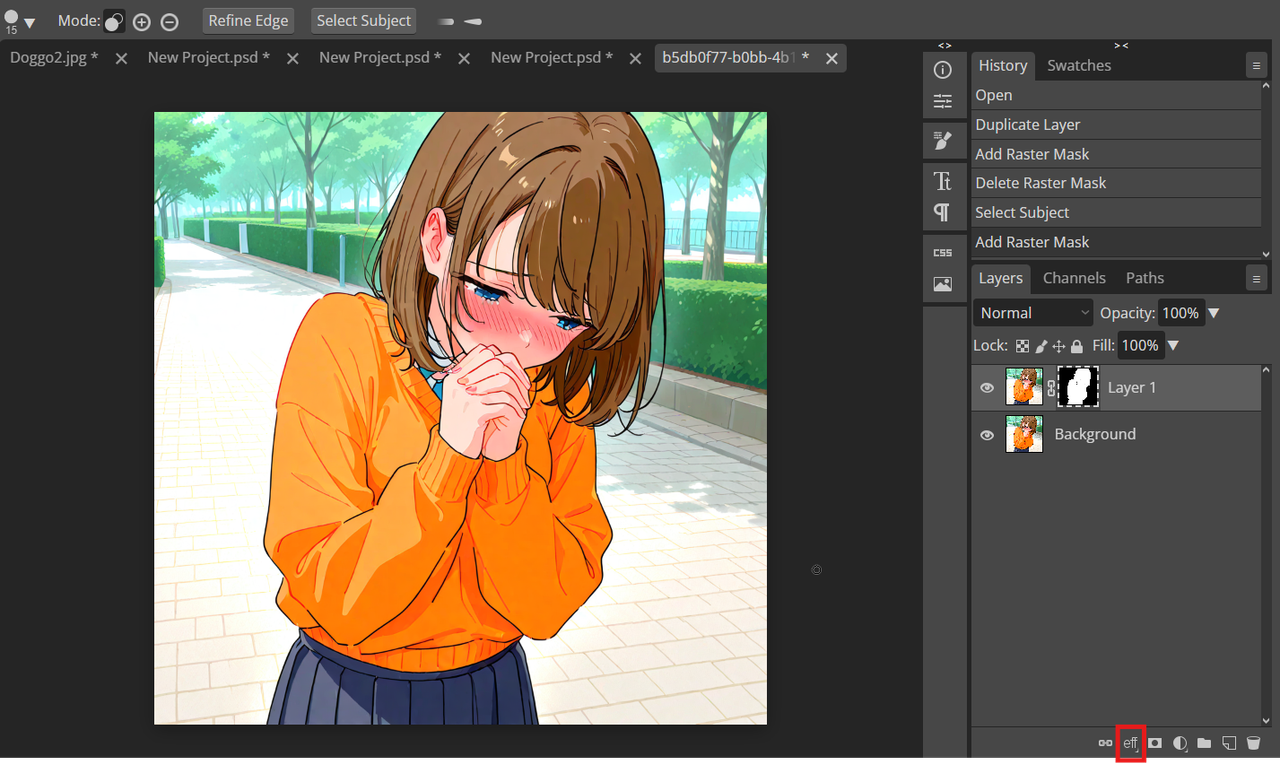
Task: Open the Normal blend mode dropdown
Action: [1034, 313]
